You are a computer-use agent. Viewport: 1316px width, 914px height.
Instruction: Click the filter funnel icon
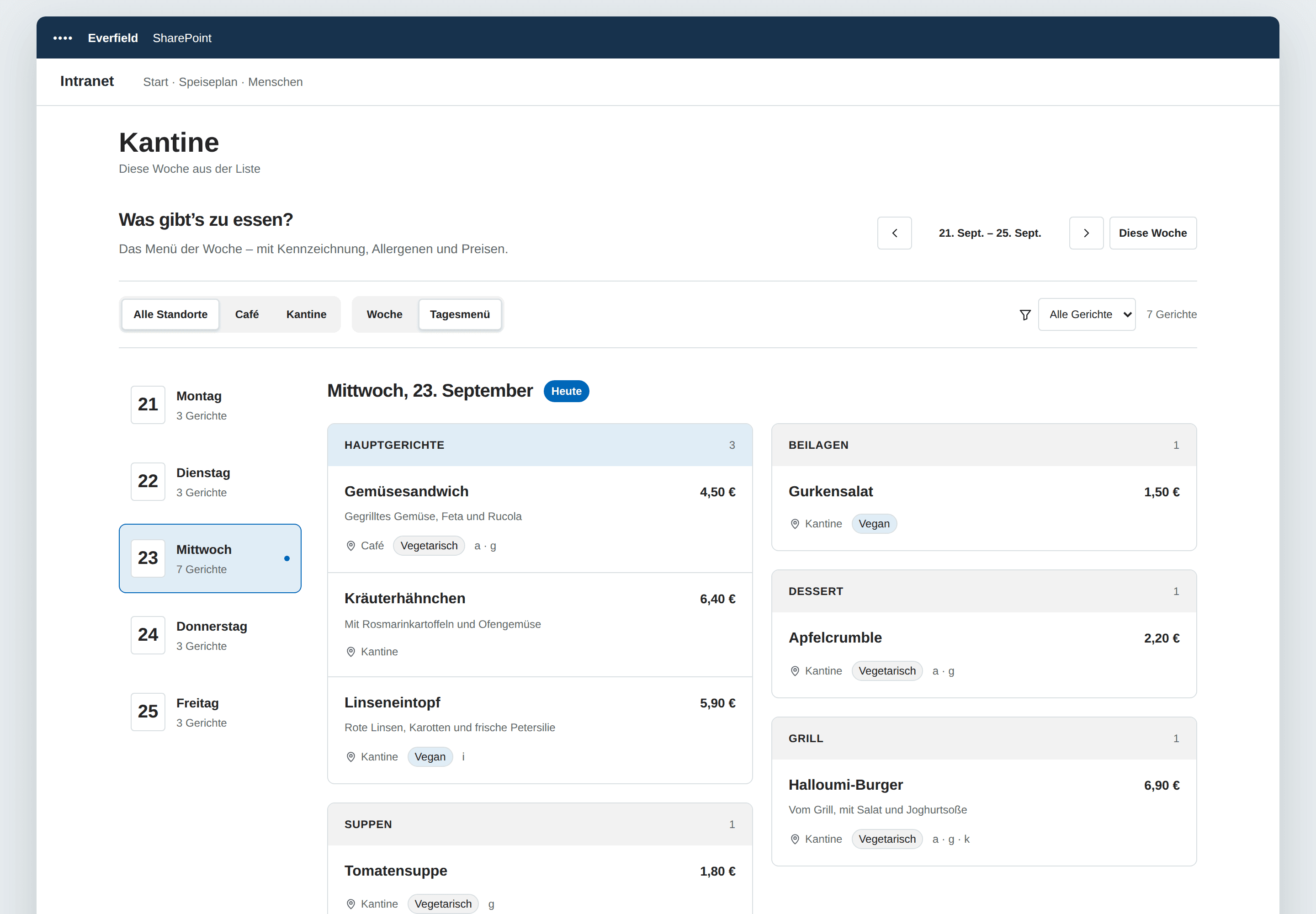pyautogui.click(x=1025, y=314)
